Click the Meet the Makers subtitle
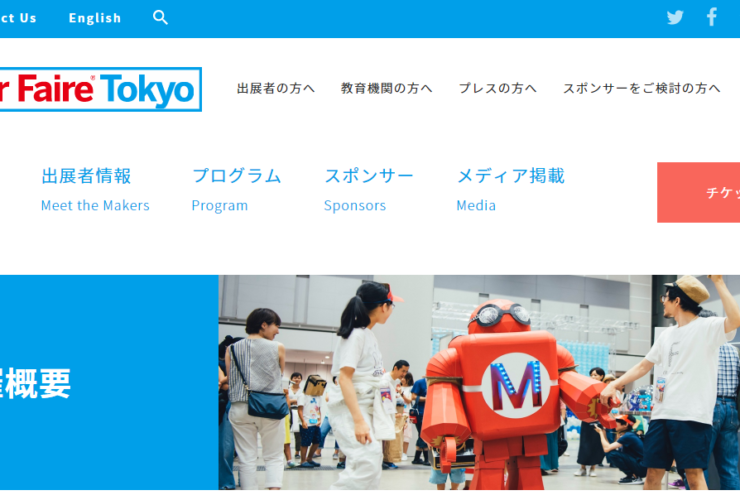Screen dimensions: 740x500 pyautogui.click(x=95, y=205)
